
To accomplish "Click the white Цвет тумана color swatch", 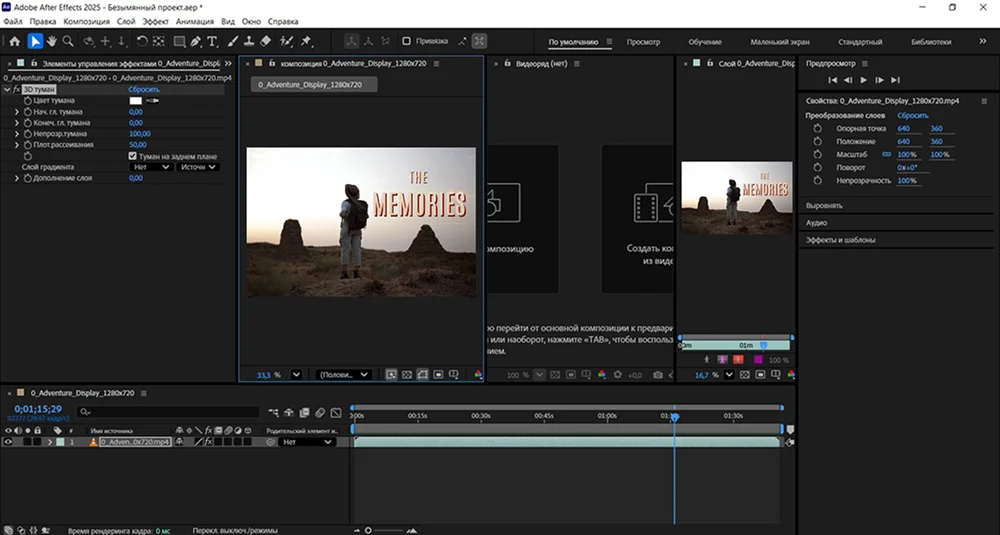I will pos(135,100).
